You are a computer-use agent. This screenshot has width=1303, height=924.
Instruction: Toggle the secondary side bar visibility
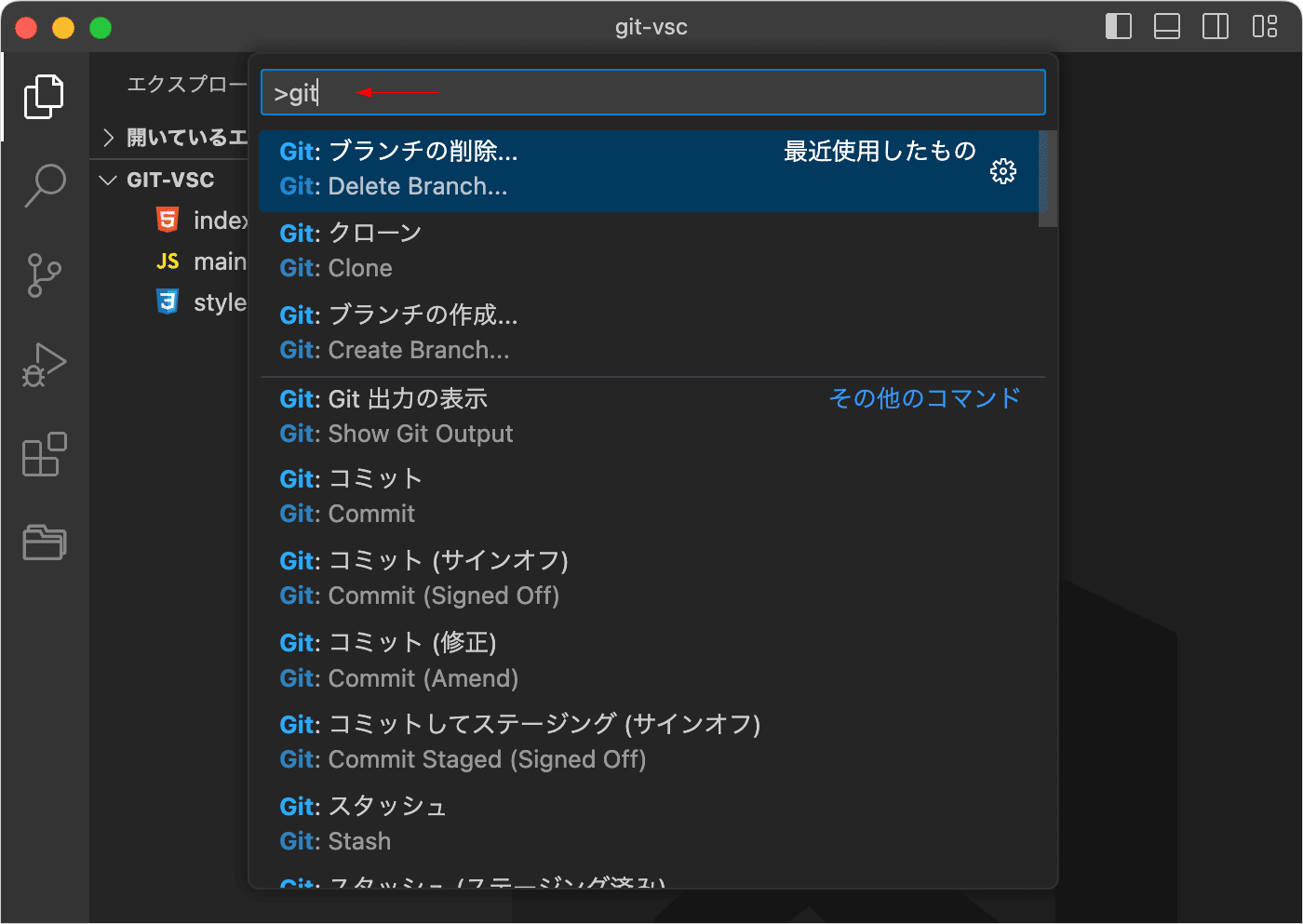pyautogui.click(x=1215, y=27)
